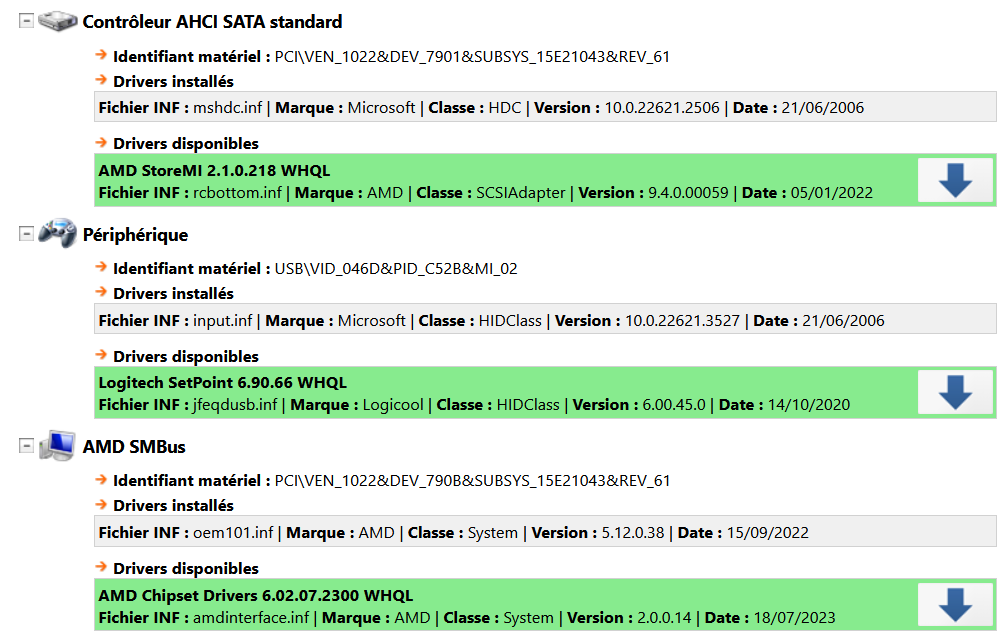998x632 pixels.
Task: Click the Logitech SetPoint 6.90.66 WHQL title
Action: click(x=222, y=383)
